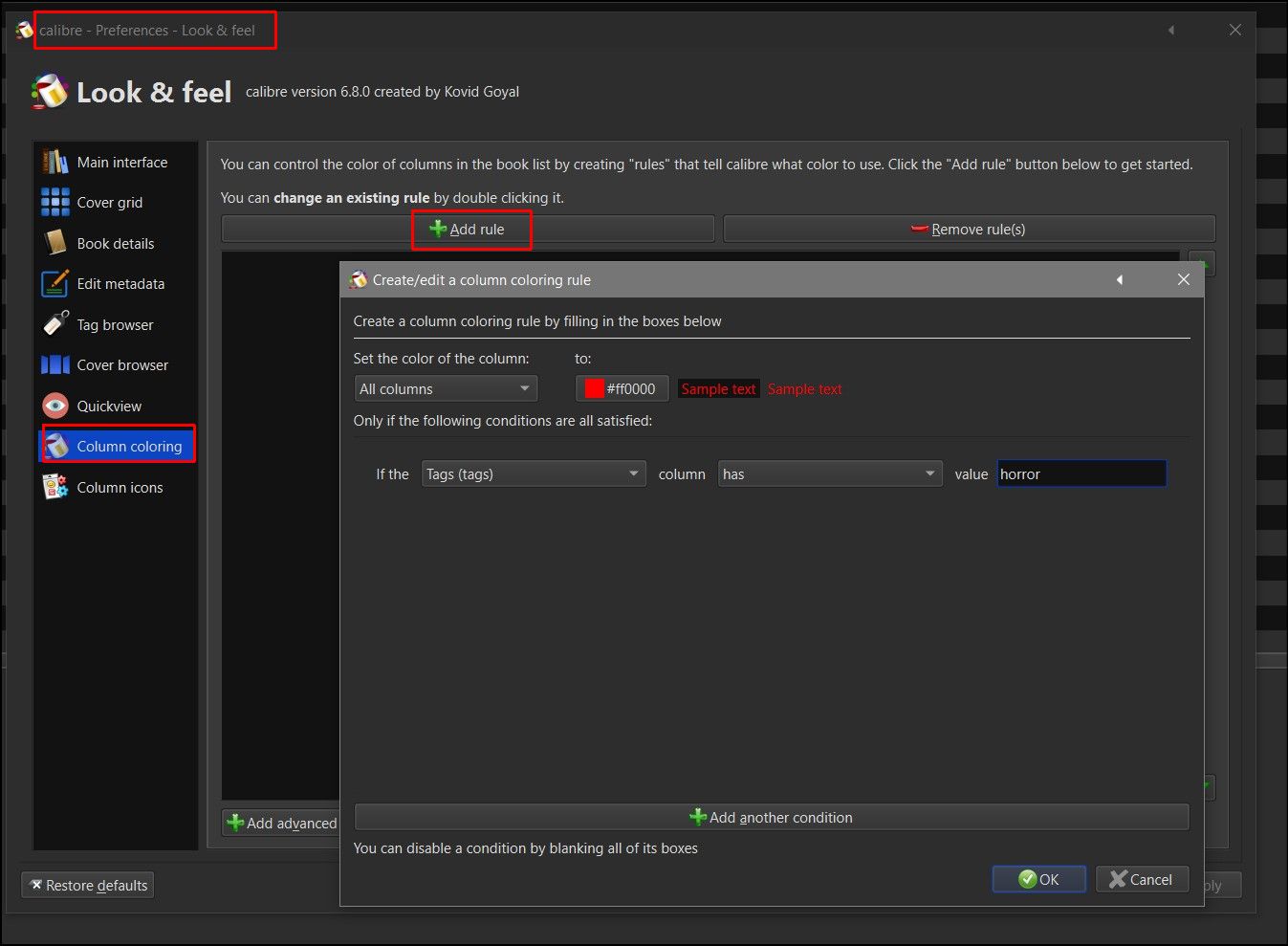Confirm the rule with OK
Screen dimensions: 1288x946
click(1038, 879)
